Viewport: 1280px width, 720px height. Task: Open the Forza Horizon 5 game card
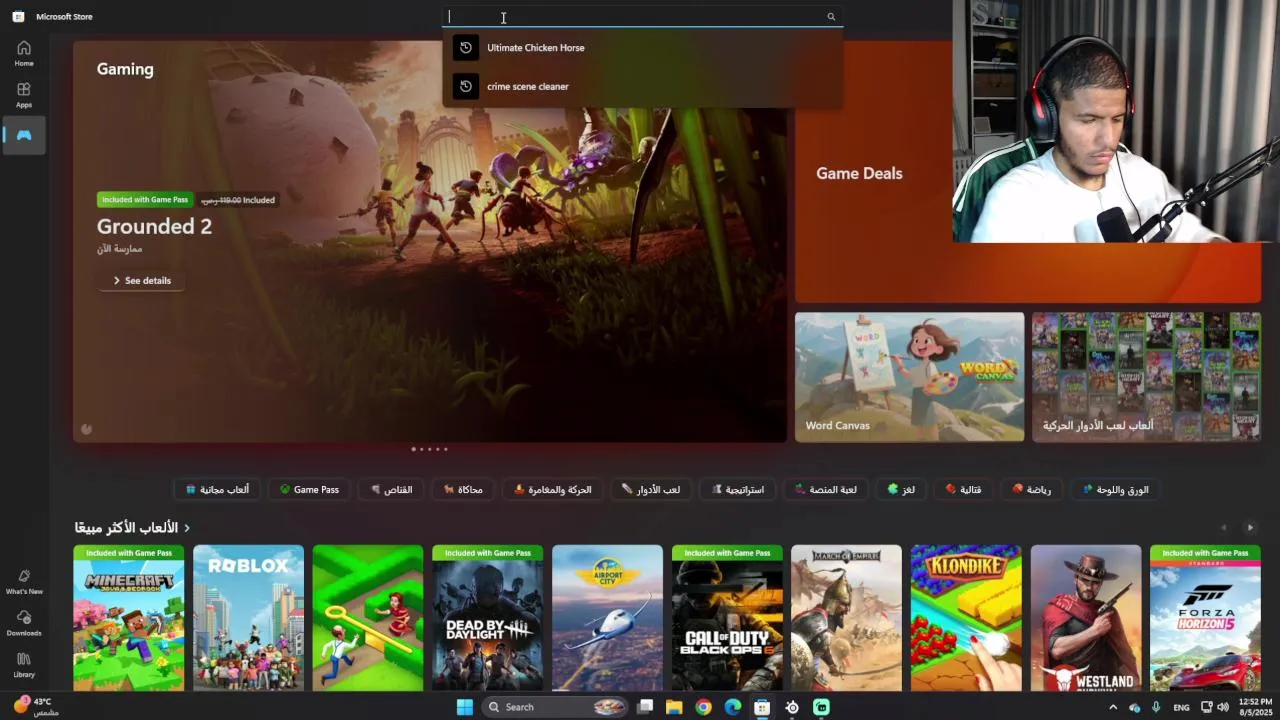tap(1205, 618)
